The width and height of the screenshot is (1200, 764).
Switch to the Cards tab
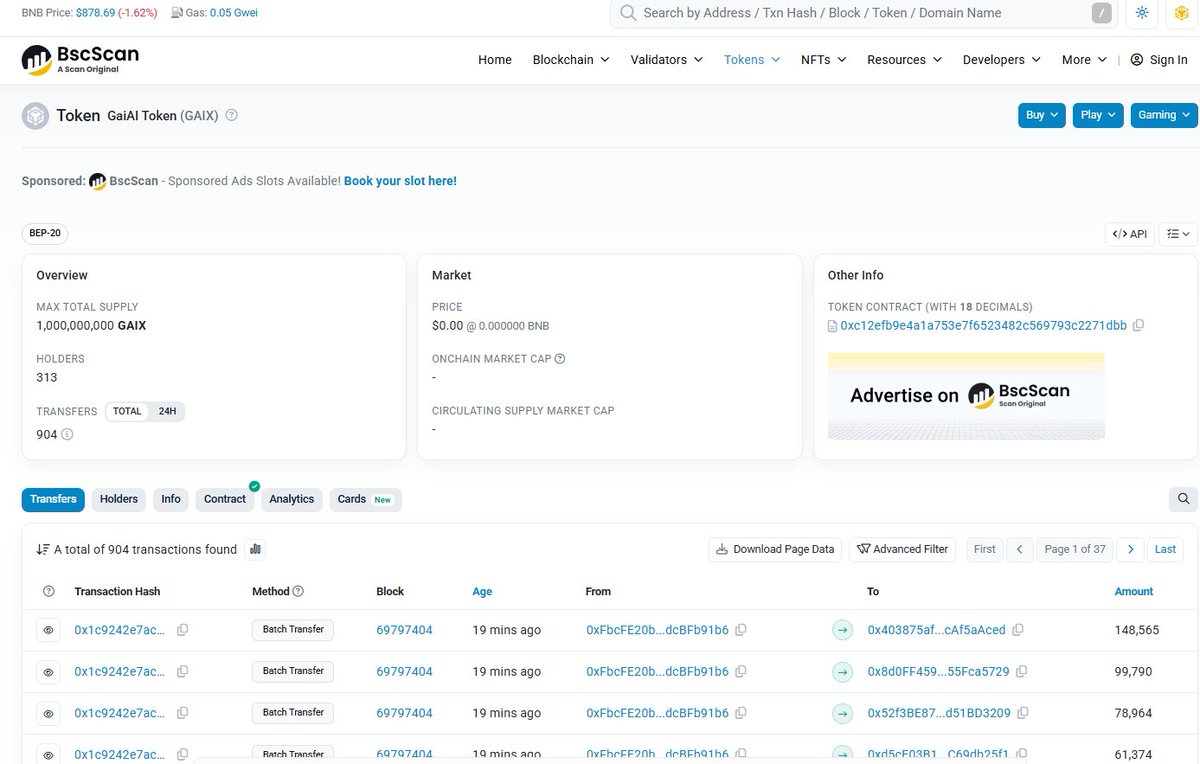point(365,499)
